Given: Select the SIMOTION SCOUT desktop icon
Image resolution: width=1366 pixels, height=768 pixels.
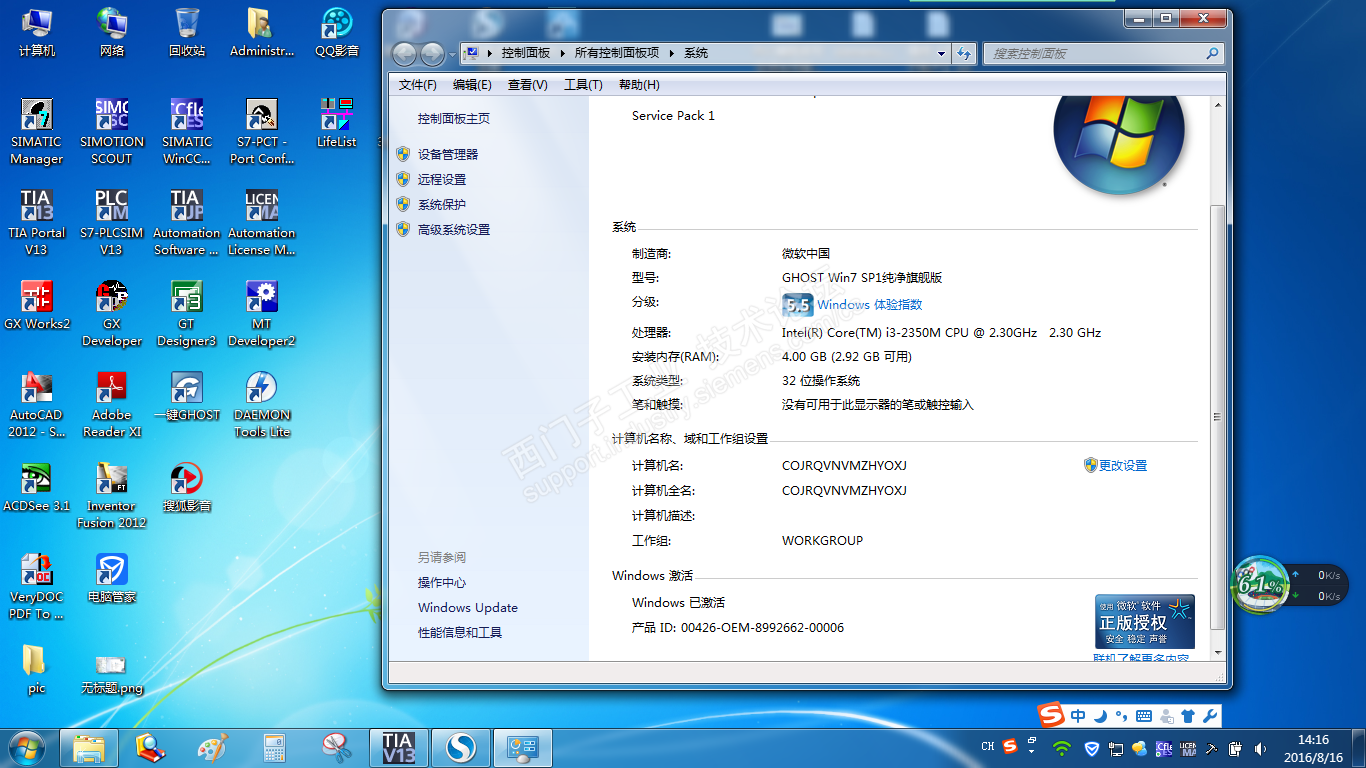Looking at the screenshot, I should (x=111, y=131).
